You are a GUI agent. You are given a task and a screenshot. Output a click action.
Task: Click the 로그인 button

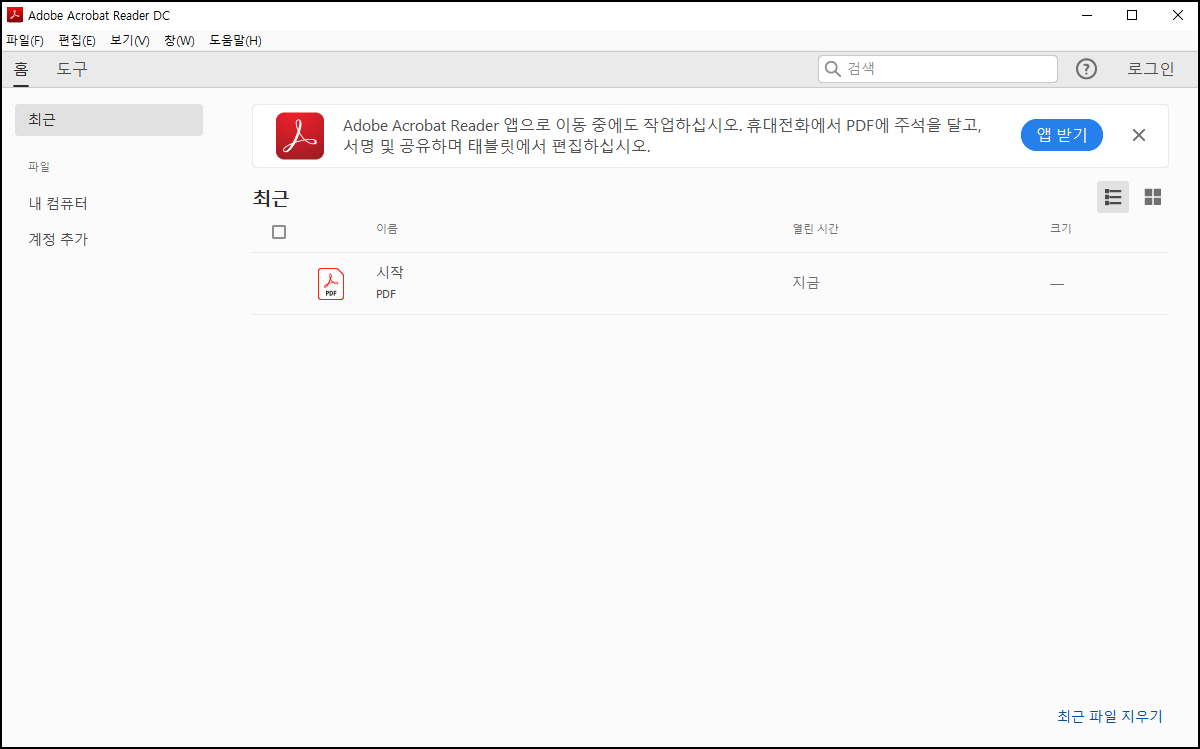click(1151, 69)
